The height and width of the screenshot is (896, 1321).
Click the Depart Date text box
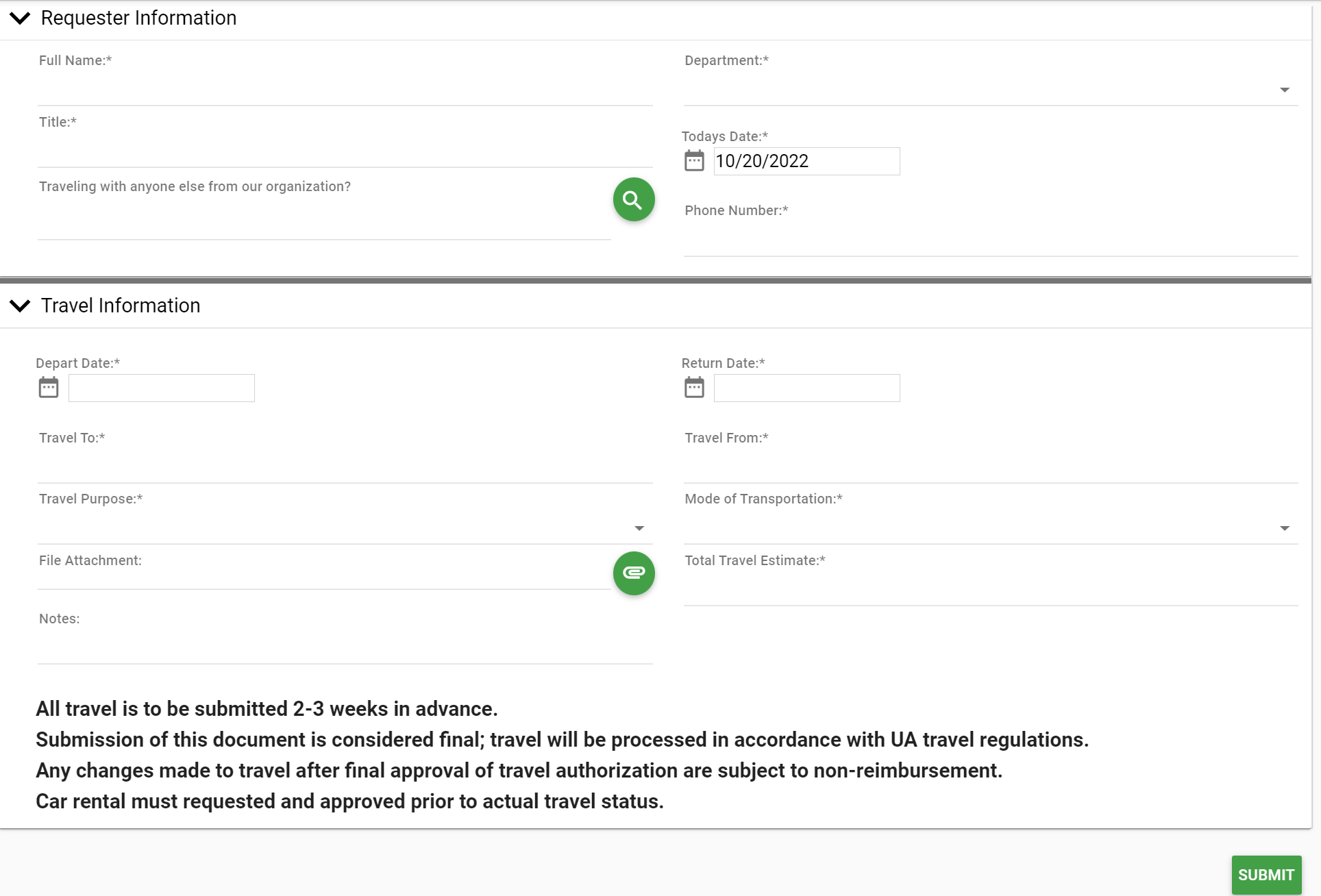coord(162,388)
